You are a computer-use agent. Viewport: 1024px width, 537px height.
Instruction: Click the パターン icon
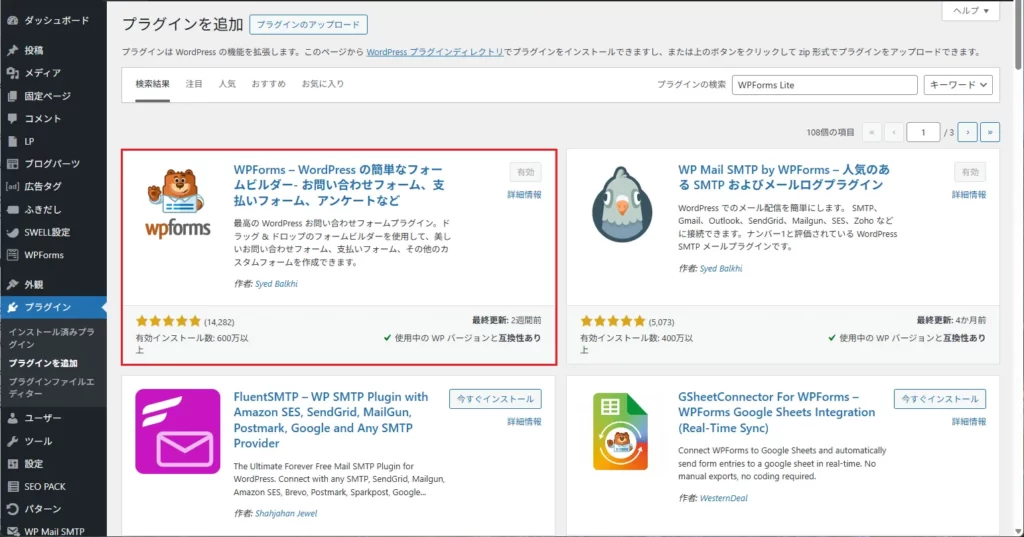(12, 509)
